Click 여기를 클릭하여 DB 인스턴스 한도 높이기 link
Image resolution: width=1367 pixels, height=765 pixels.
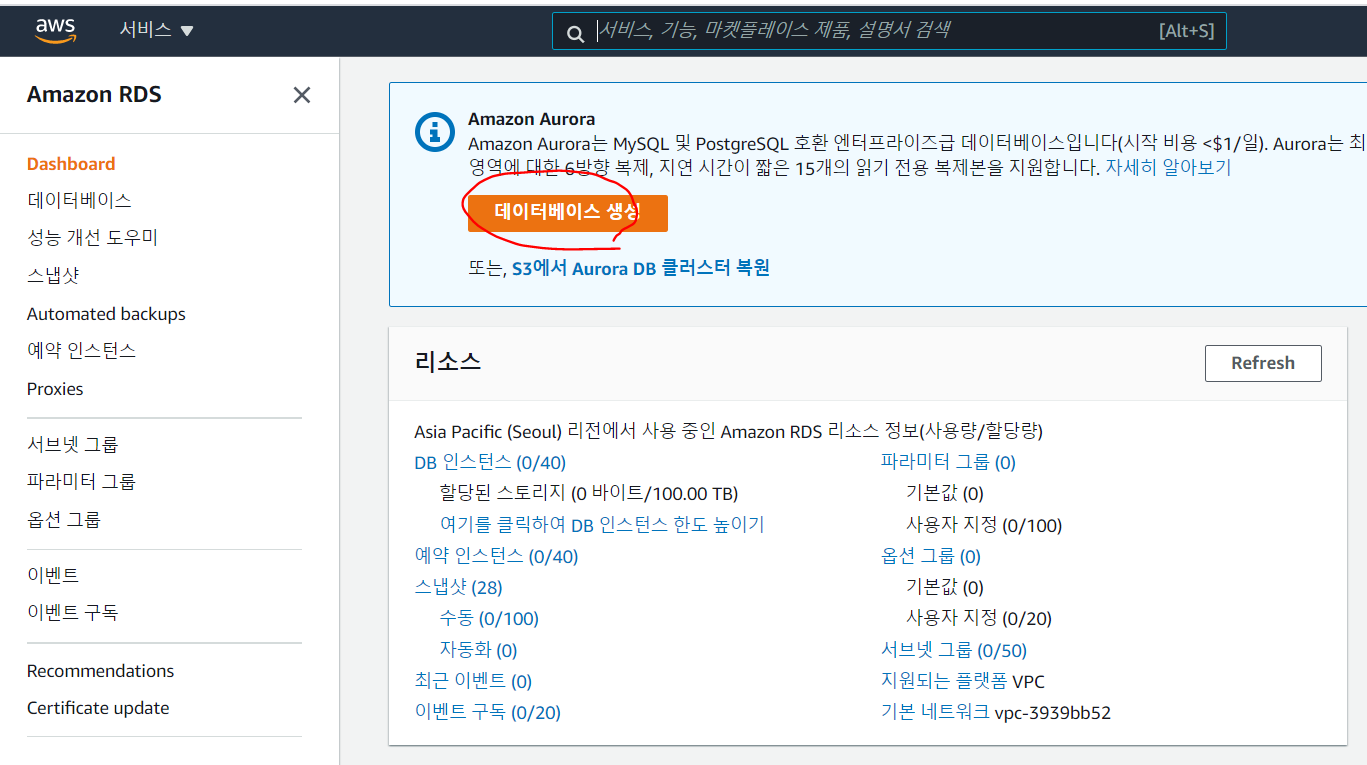coord(602,525)
